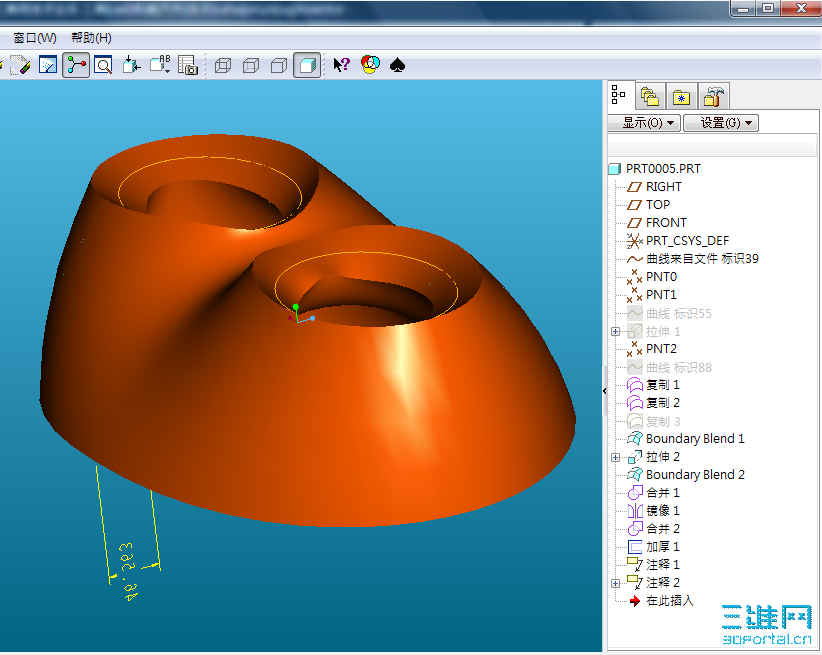The width and height of the screenshot is (822, 655).
Task: Open the 窗口(W) menu
Action: point(35,38)
